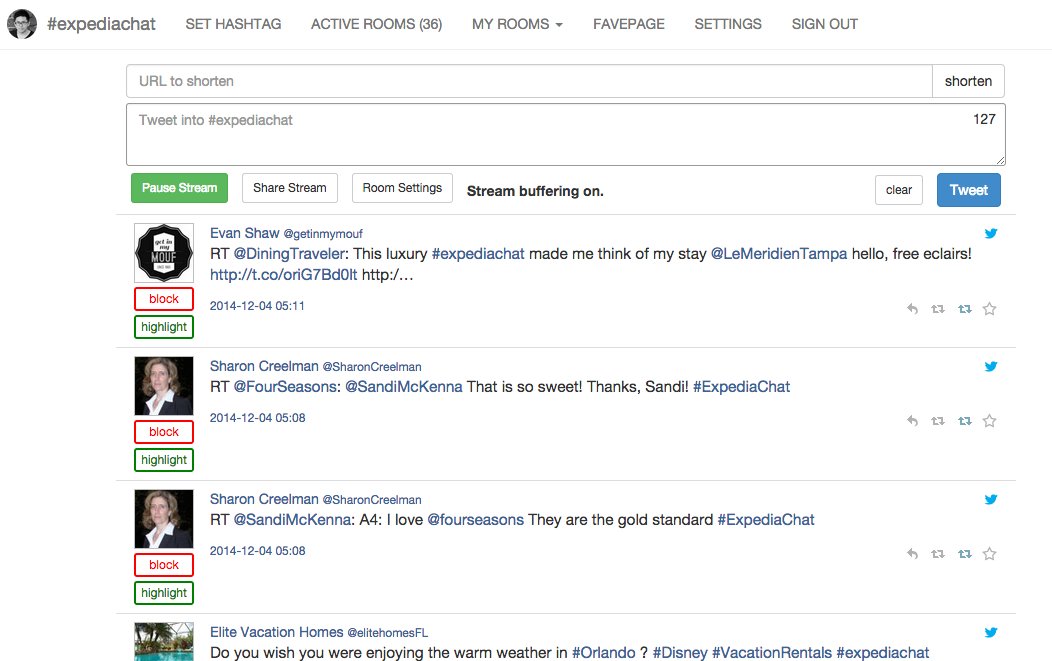Block user Evan Shaw
Viewport: 1052px width, 661px height.
163,299
